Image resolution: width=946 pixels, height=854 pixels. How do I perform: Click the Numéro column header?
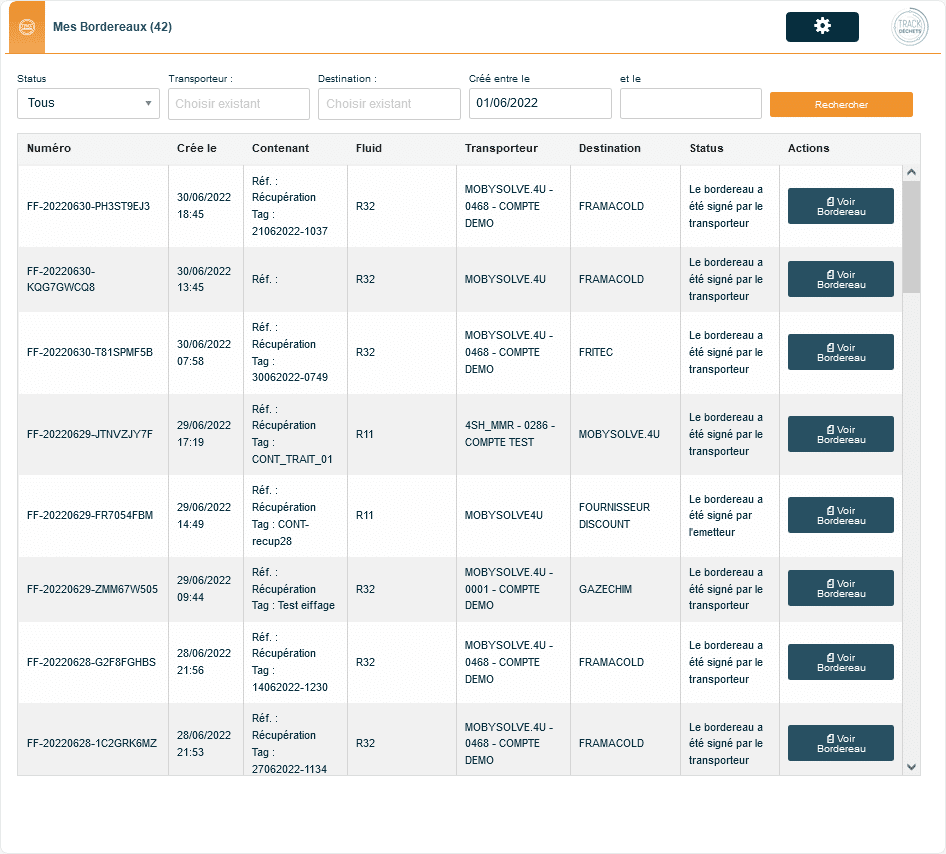(49, 148)
